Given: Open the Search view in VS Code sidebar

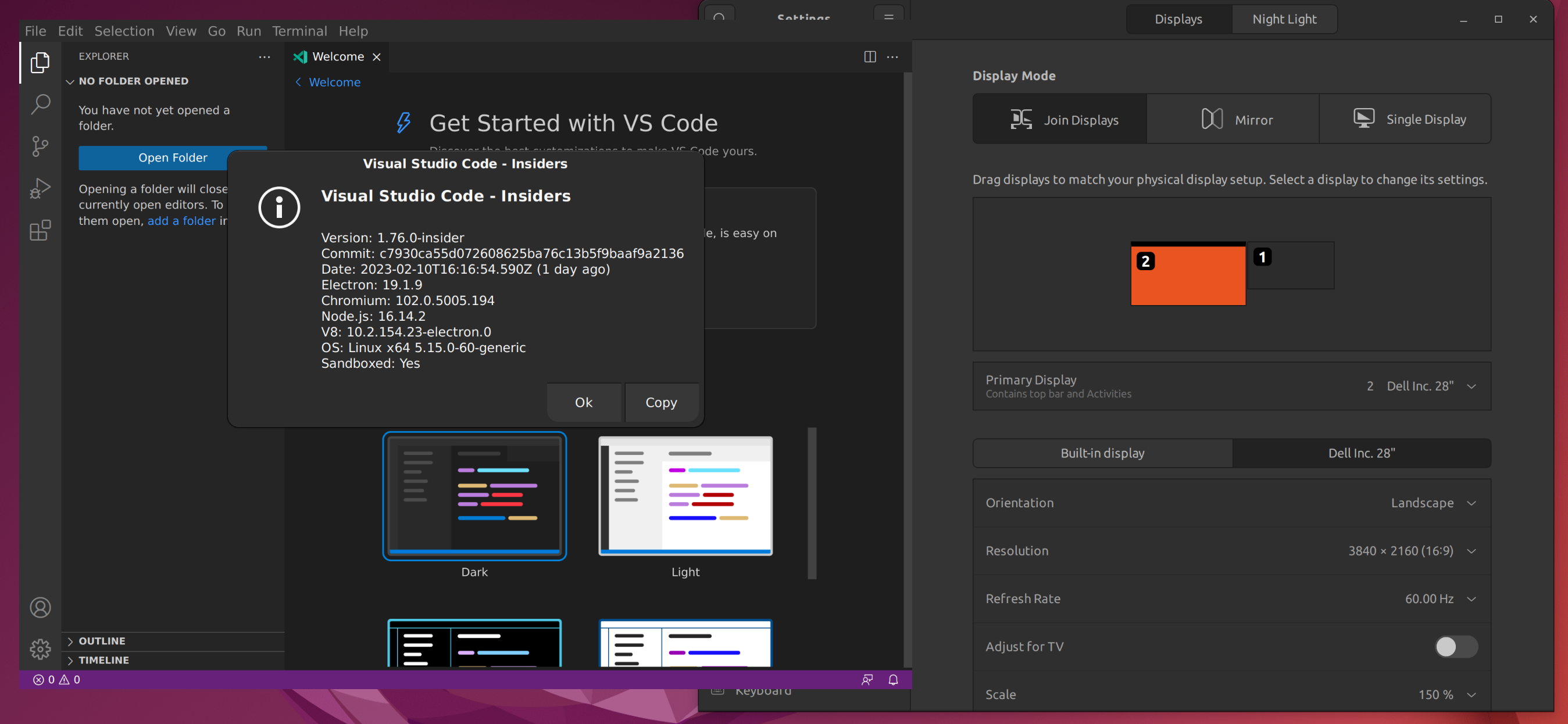Looking at the screenshot, I should tap(40, 104).
